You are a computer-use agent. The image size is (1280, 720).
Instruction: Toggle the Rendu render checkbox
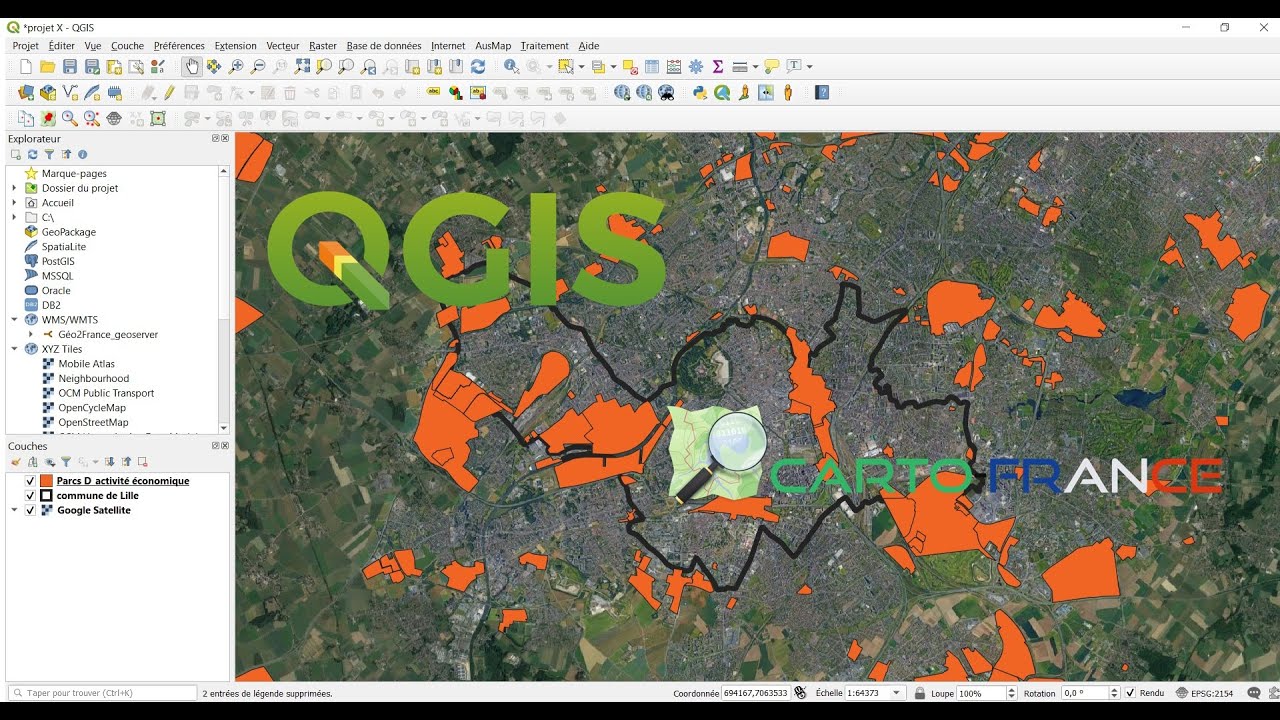click(1130, 693)
